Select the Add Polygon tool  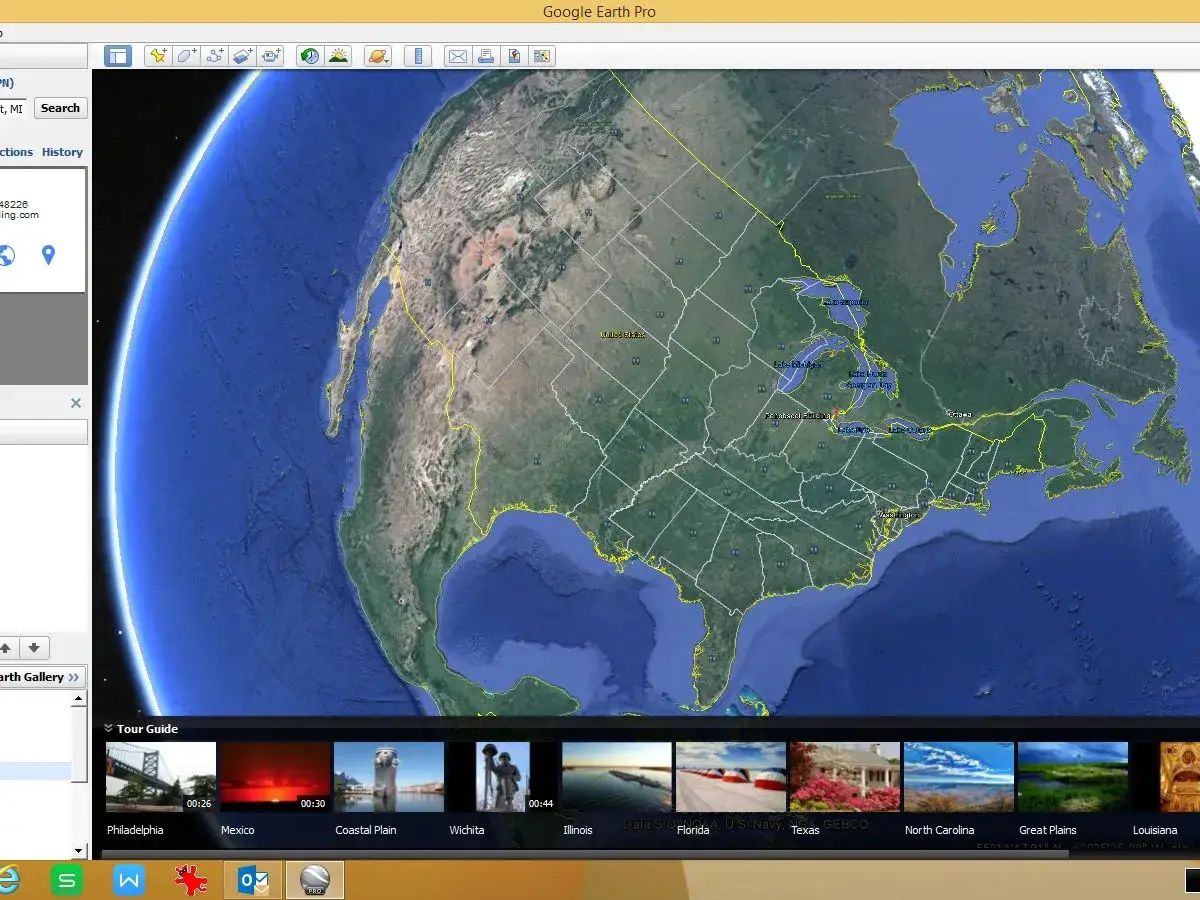186,56
